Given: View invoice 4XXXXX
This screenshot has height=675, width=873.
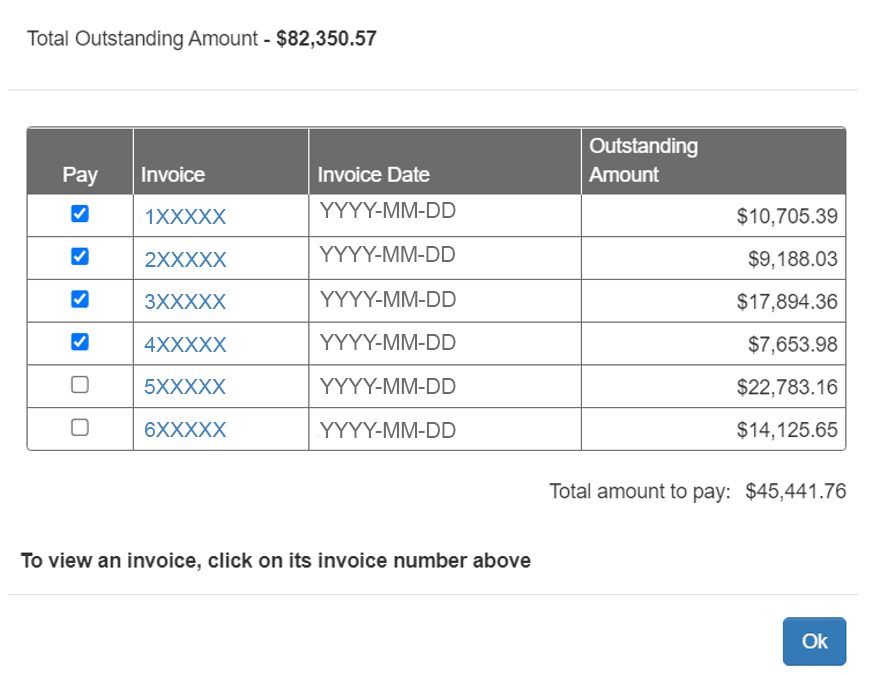Looking at the screenshot, I should 185,343.
